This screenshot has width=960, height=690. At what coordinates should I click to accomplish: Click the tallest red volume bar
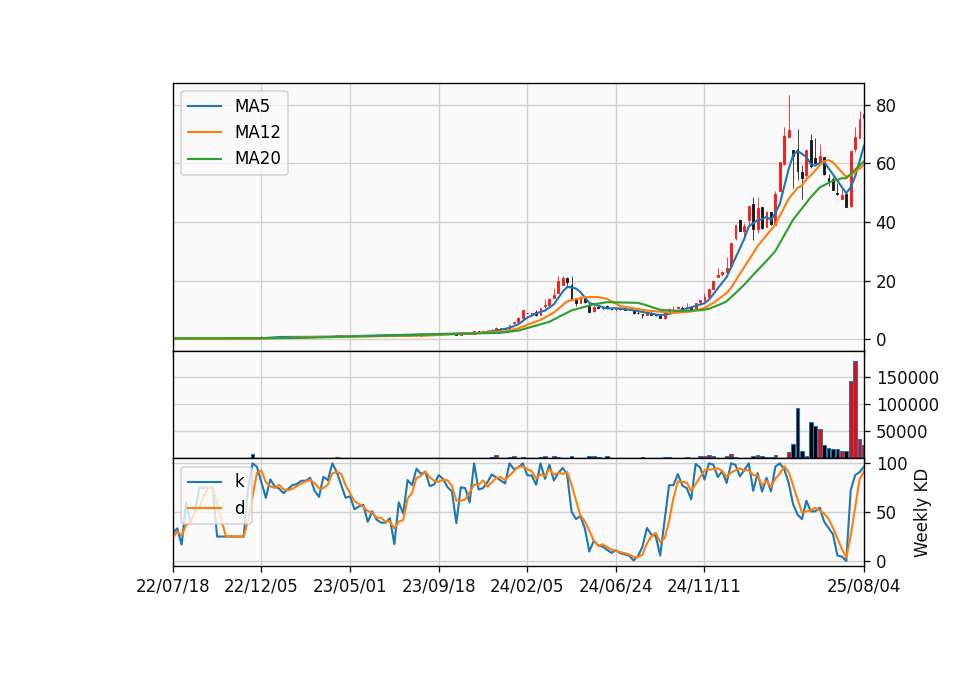click(x=855, y=410)
